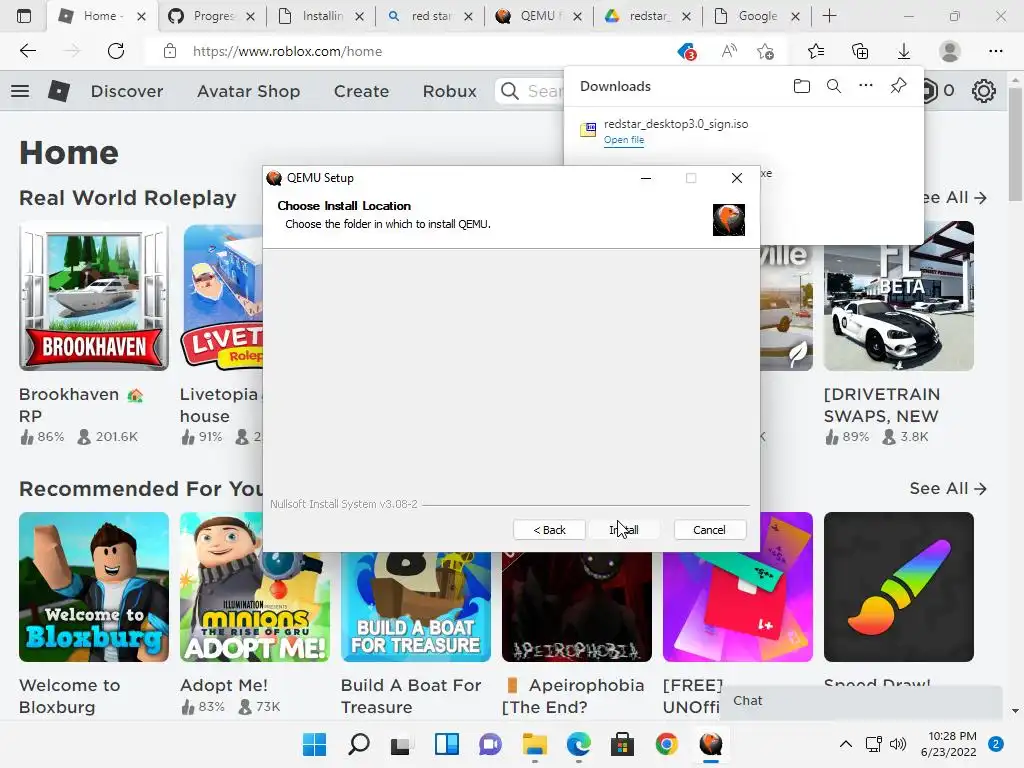The height and width of the screenshot is (768, 1024).
Task: Add this page to favorites
Action: click(765, 51)
